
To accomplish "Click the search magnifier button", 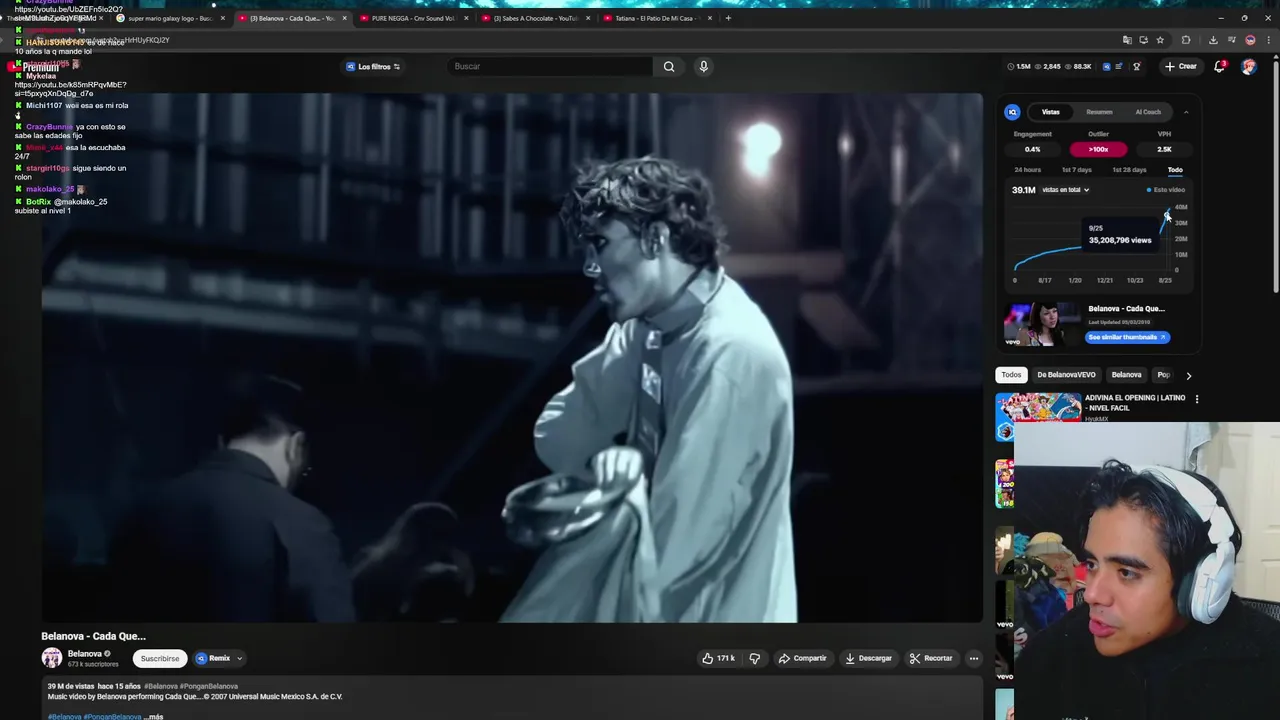I will tap(669, 66).
